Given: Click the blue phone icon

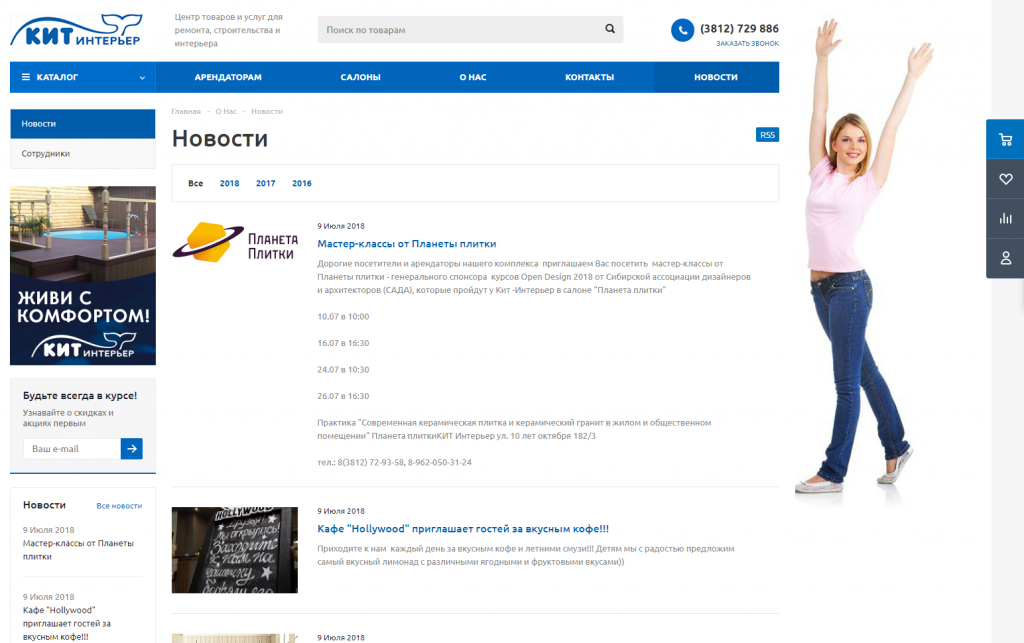Looking at the screenshot, I should 682,30.
